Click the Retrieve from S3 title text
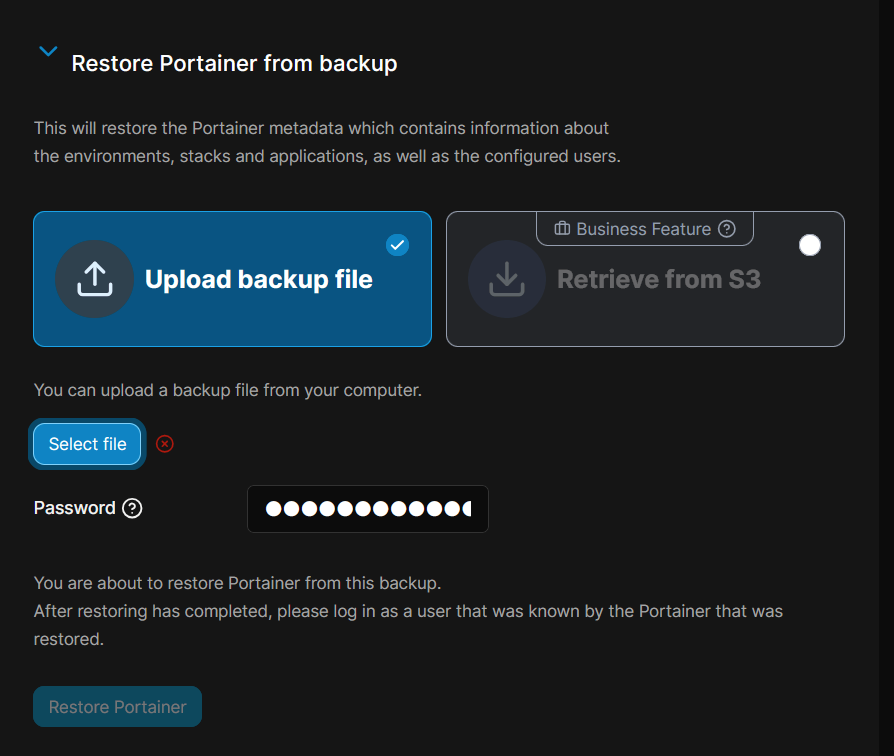The image size is (894, 756). click(x=658, y=279)
